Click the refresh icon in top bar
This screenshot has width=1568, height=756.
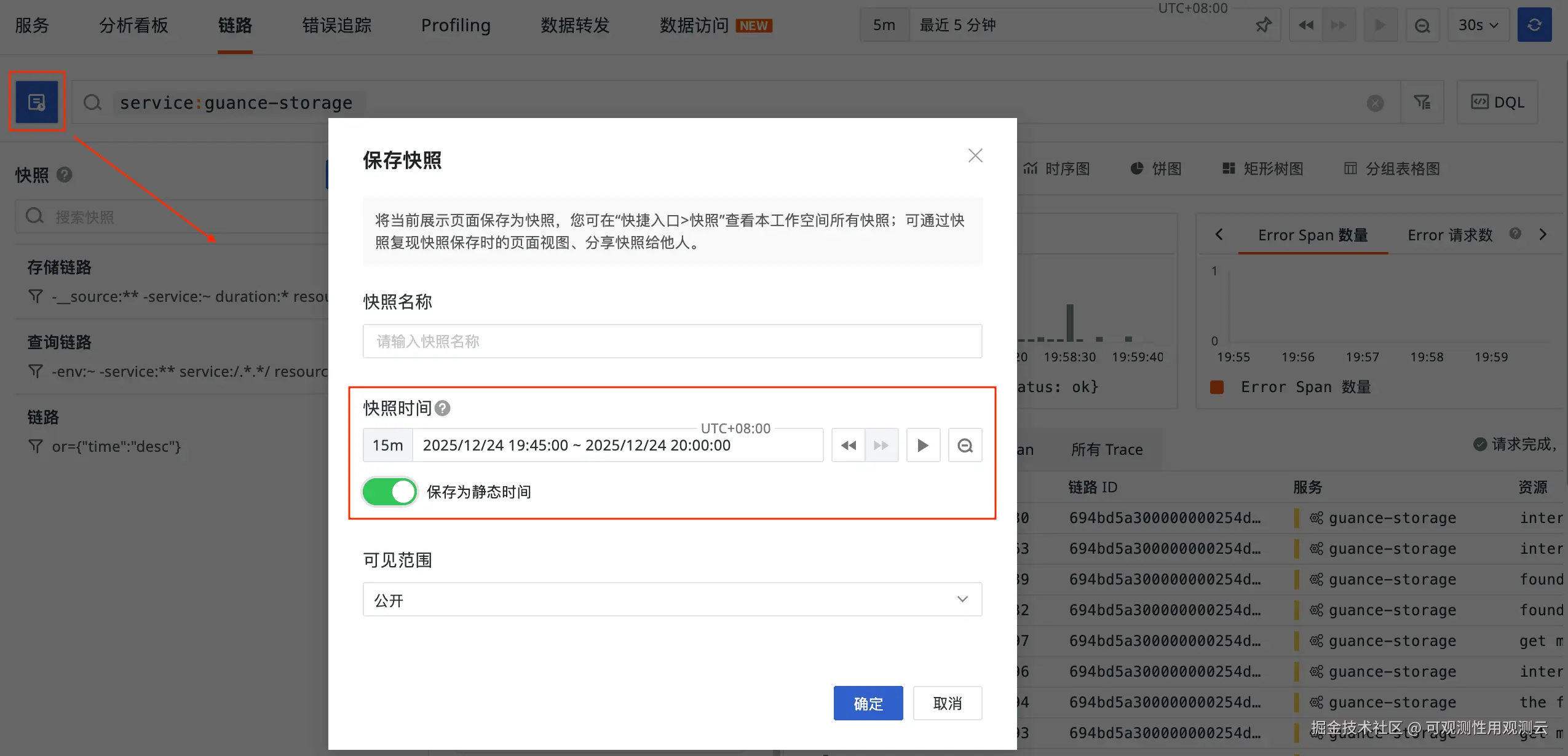pyautogui.click(x=1534, y=25)
